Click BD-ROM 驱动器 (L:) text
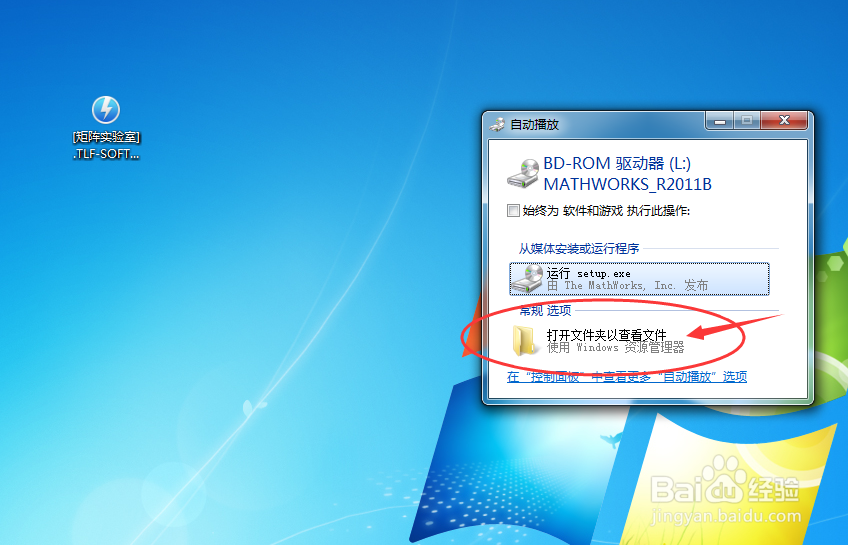This screenshot has width=848, height=545. tap(617, 163)
